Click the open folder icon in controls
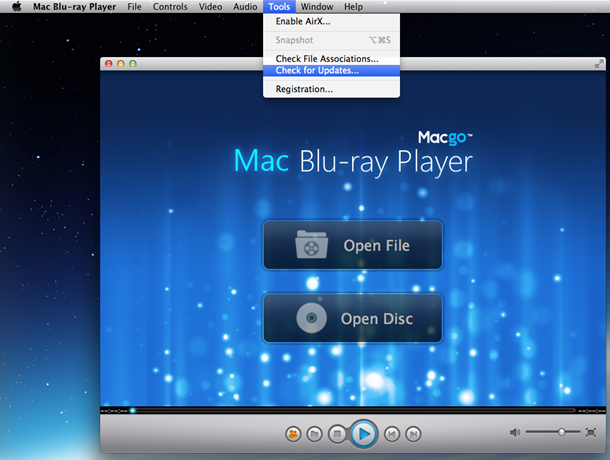 click(314, 434)
